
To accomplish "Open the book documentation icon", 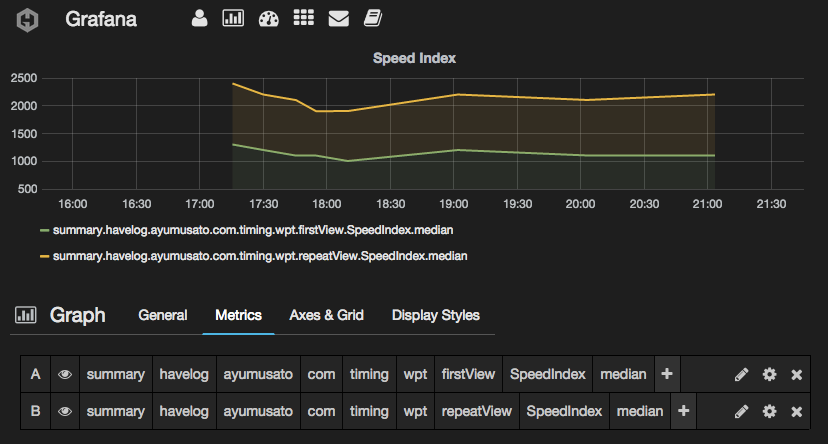I will [373, 18].
